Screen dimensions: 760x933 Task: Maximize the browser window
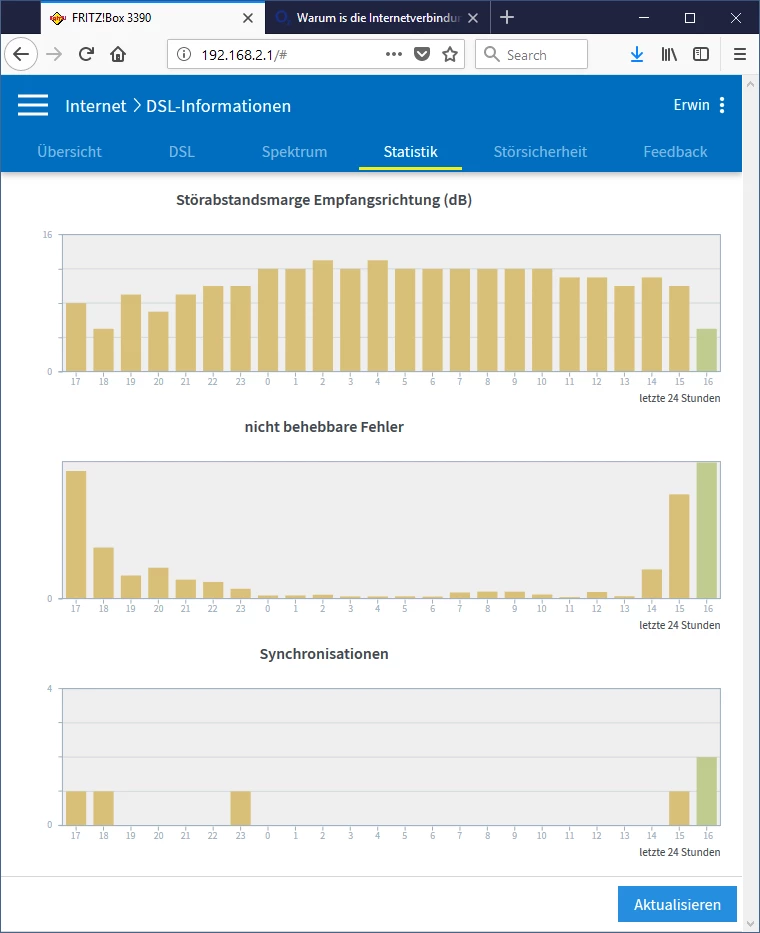690,18
